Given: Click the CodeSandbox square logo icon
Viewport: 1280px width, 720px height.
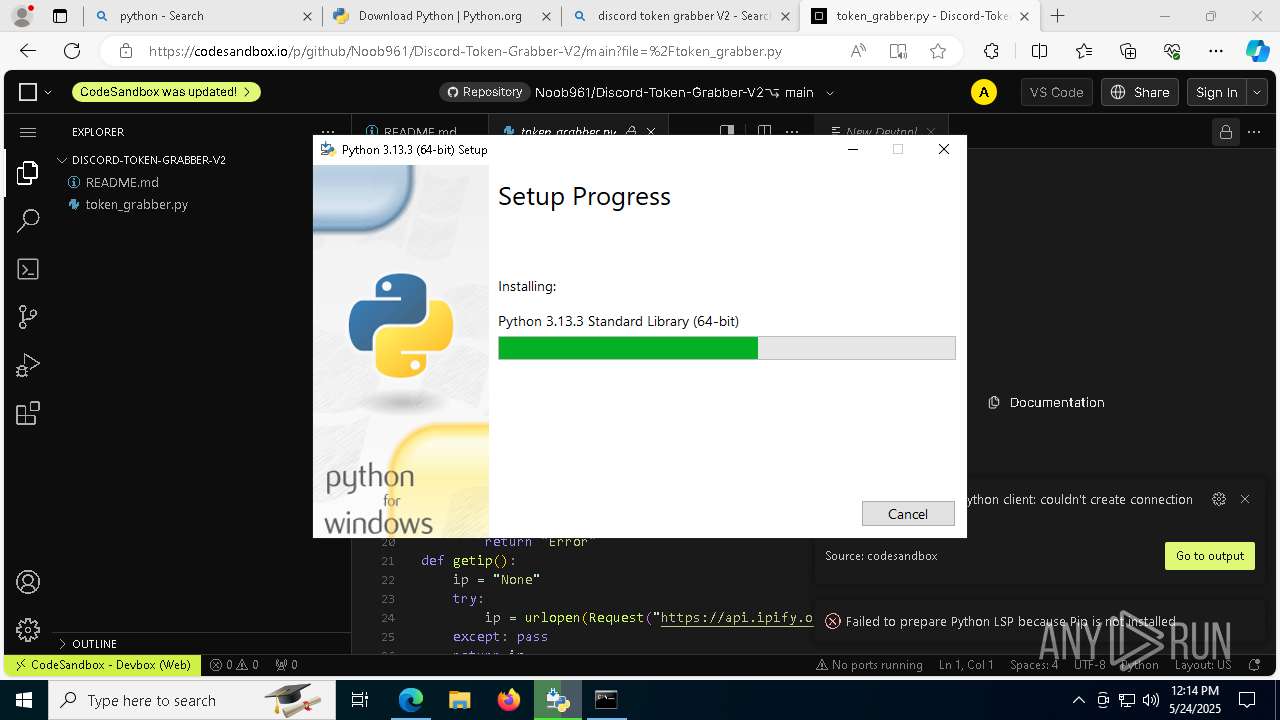Looking at the screenshot, I should click(28, 92).
